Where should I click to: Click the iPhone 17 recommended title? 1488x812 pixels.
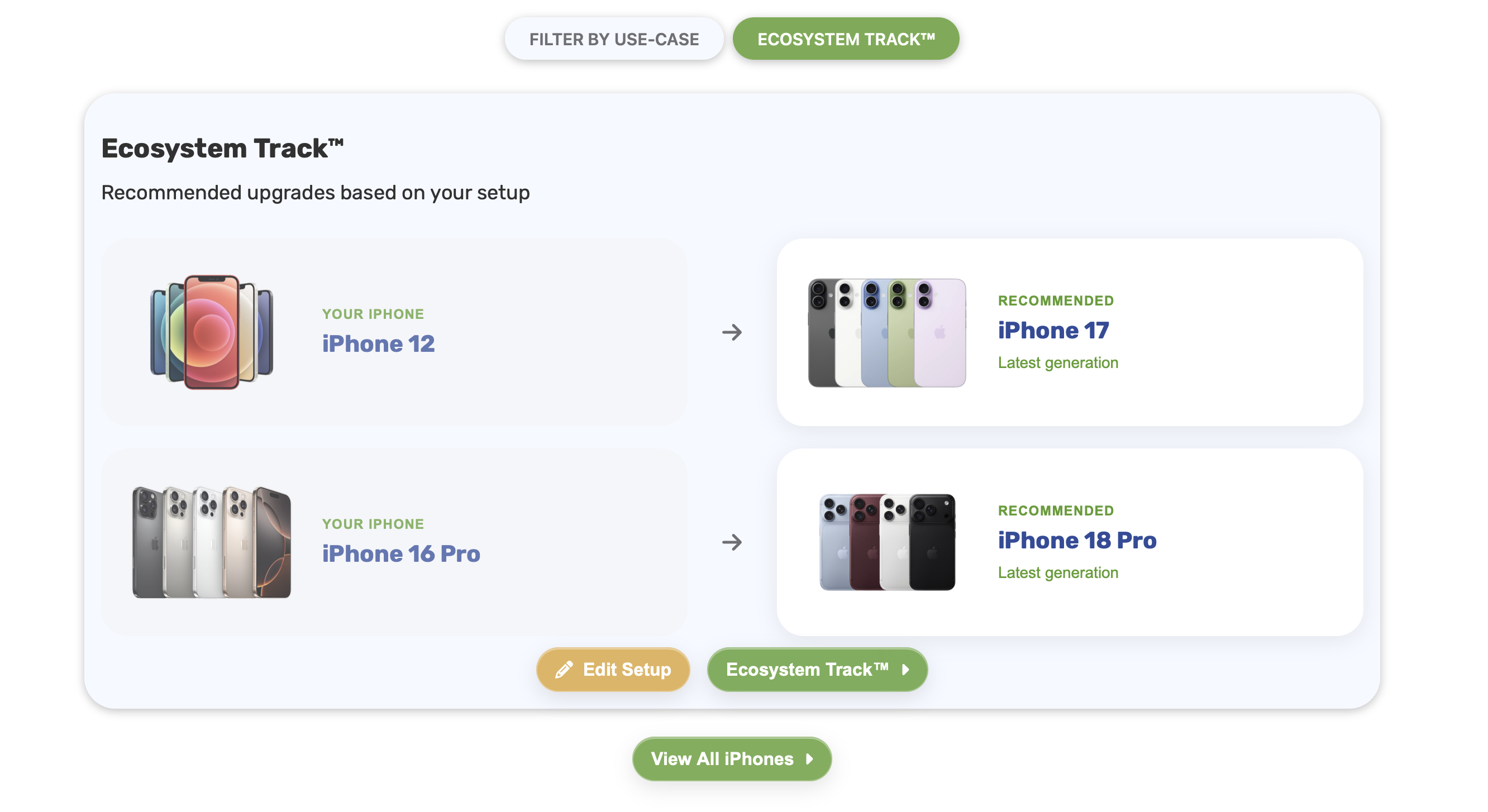tap(1053, 331)
